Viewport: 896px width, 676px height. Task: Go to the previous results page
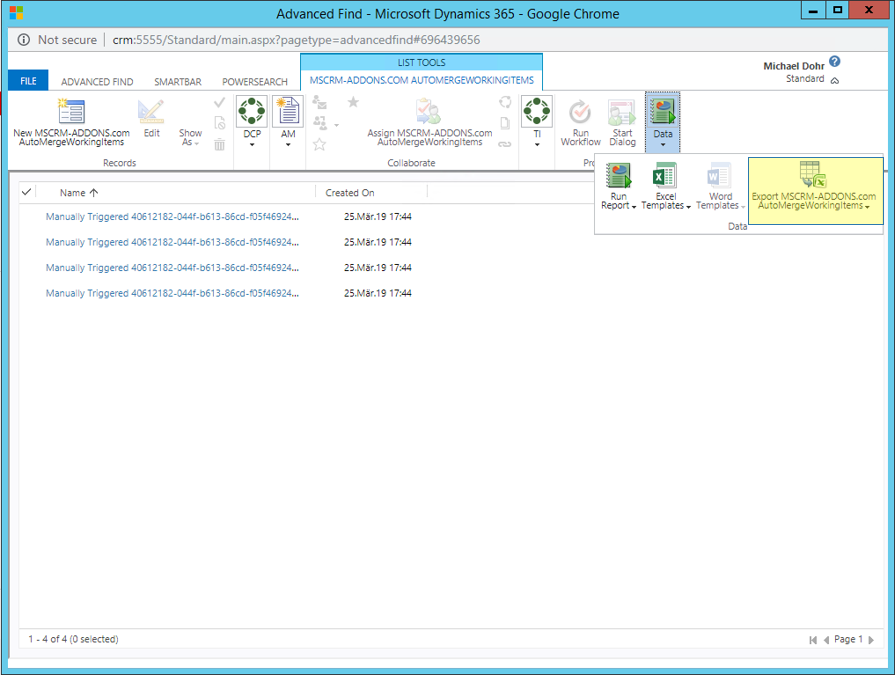coord(826,640)
